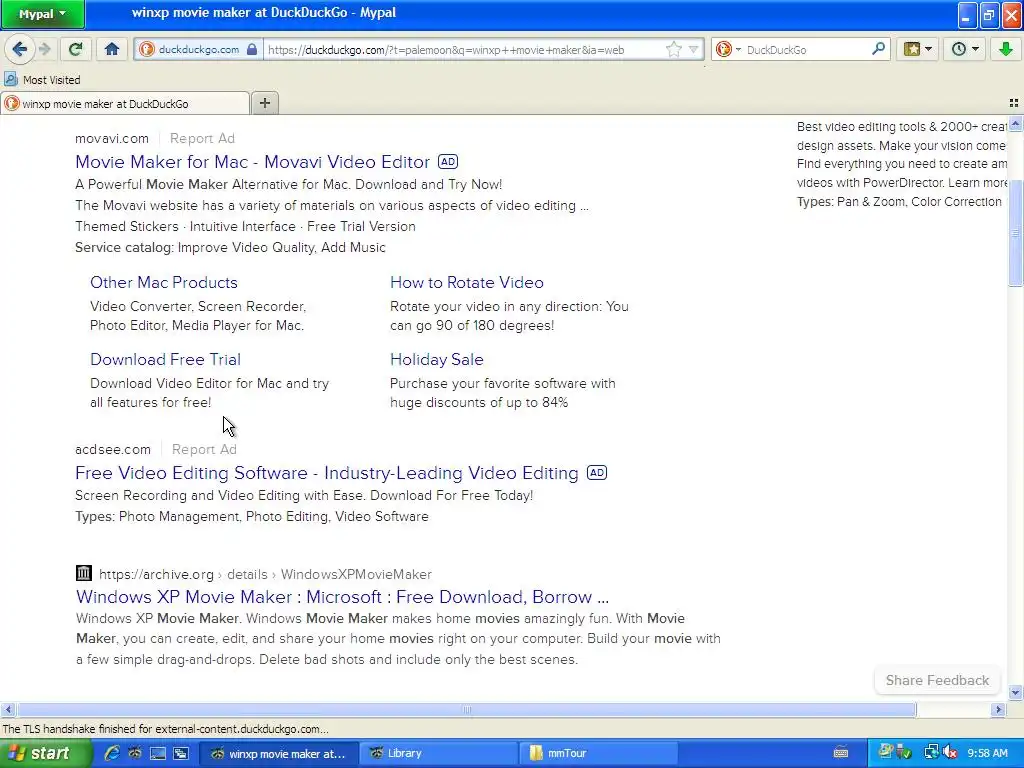Viewport: 1024px width, 768px height.
Task: Click the horizontal scrollbar thumb
Action: tap(466, 709)
